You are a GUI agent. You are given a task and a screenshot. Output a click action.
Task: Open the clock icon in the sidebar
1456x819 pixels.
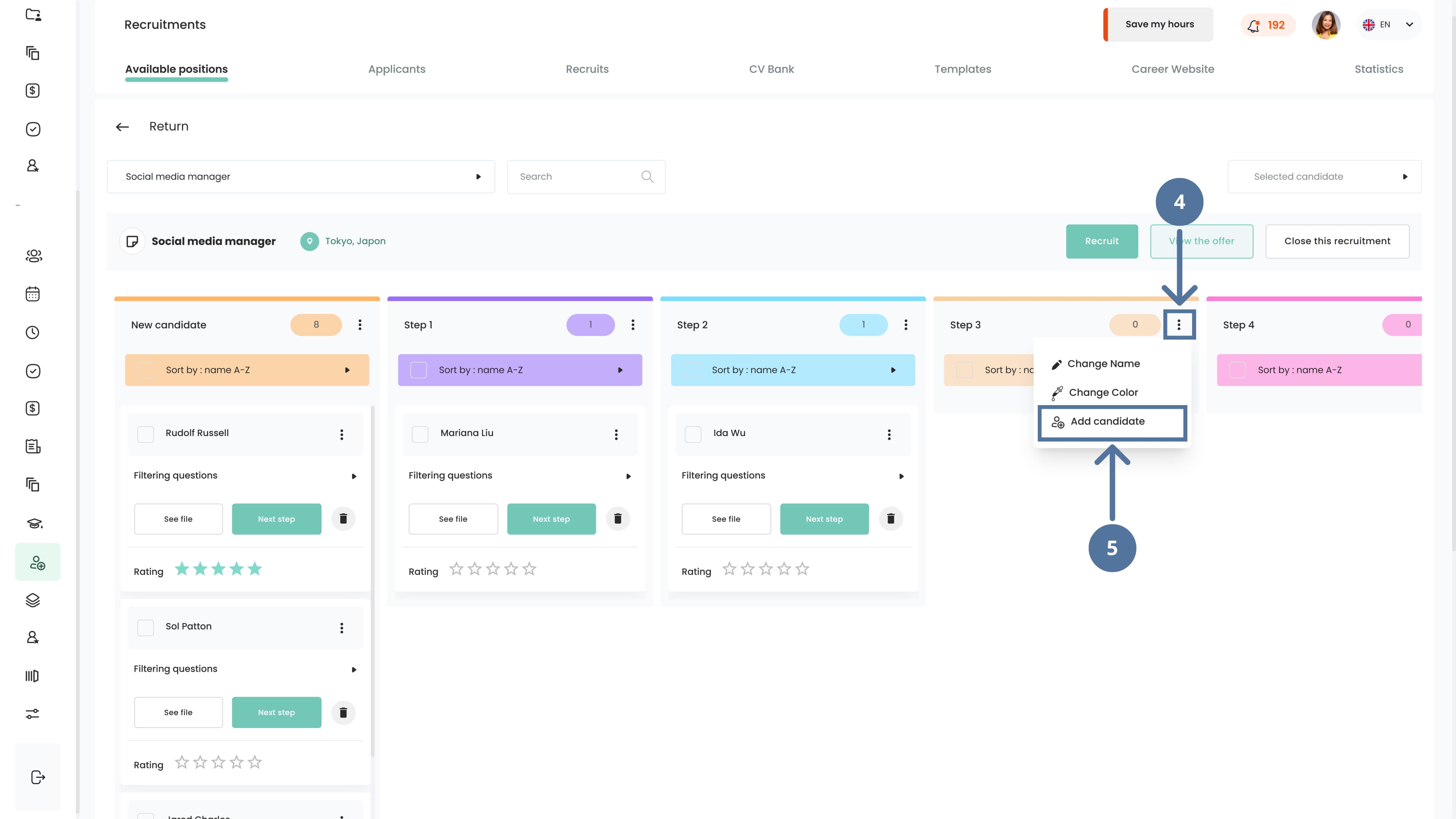pyautogui.click(x=33, y=332)
